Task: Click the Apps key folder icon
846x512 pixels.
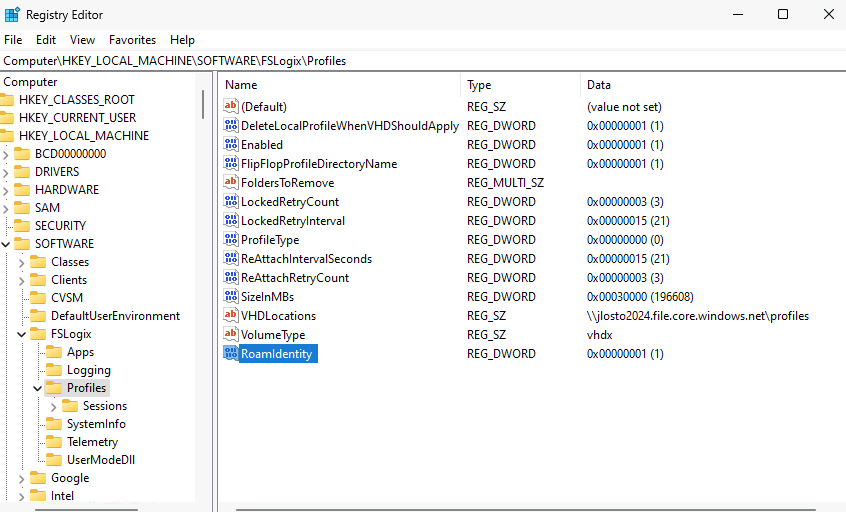Action: 54,352
